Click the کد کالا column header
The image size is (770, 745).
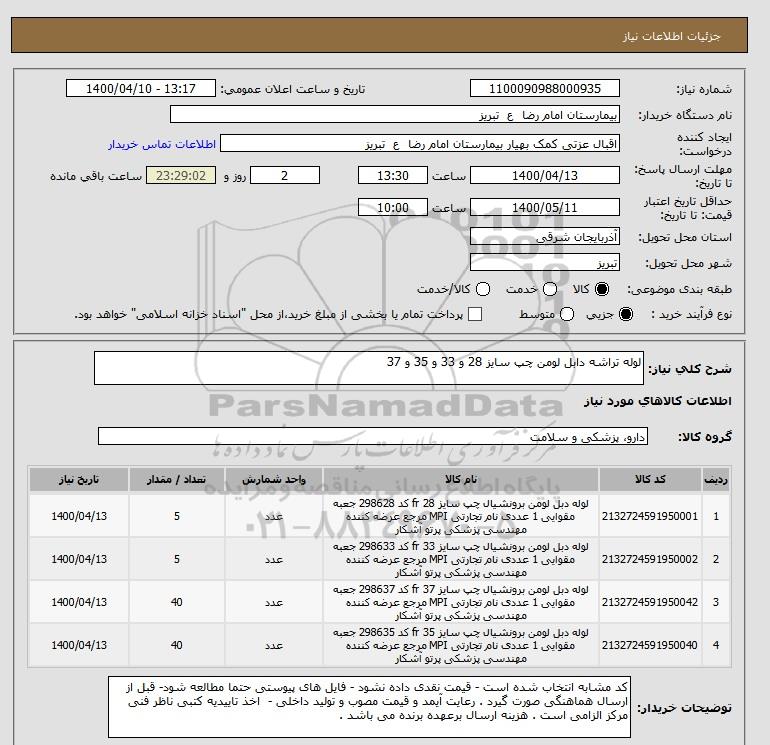point(650,479)
